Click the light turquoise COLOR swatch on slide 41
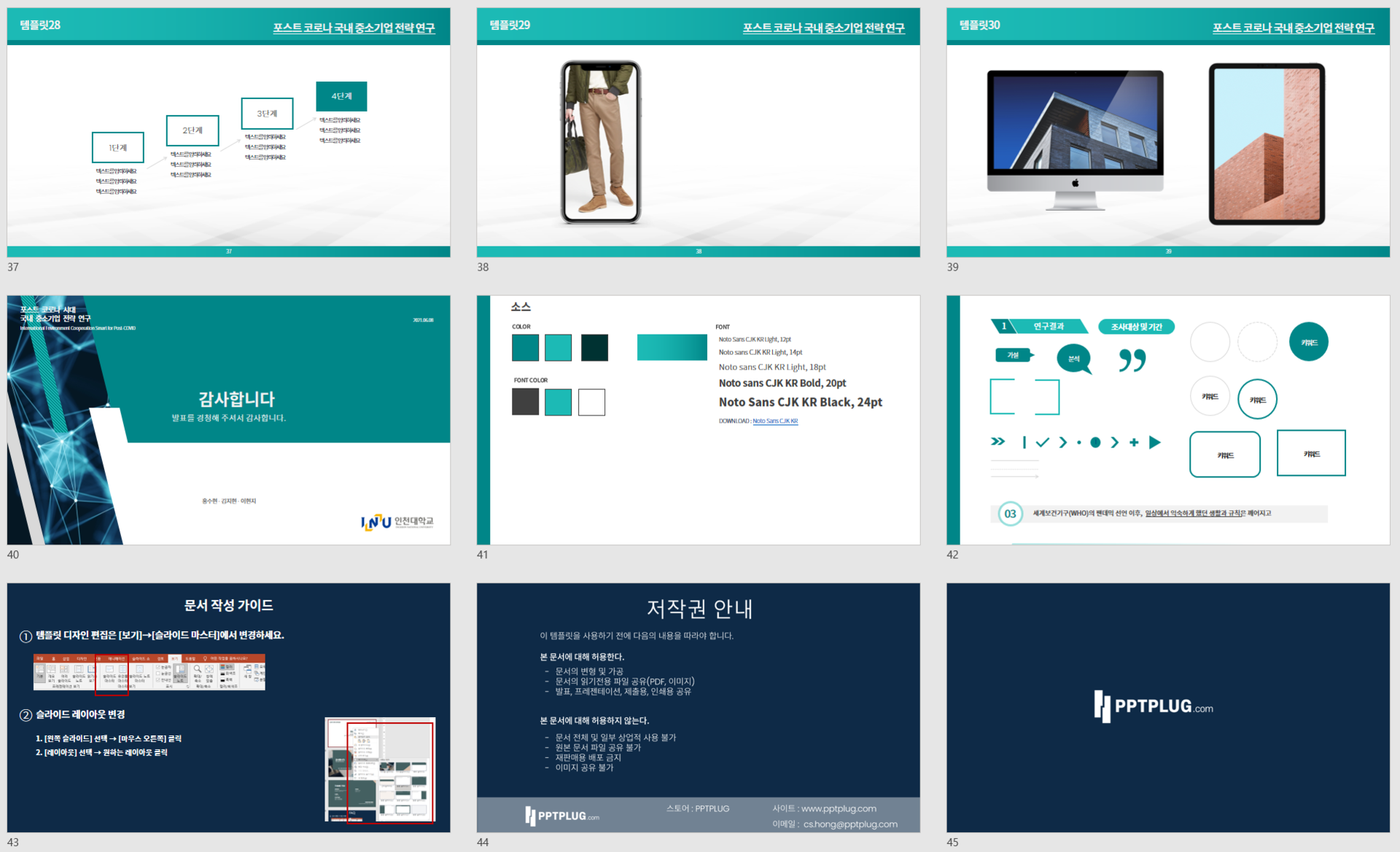The height and width of the screenshot is (852, 1400). (558, 348)
